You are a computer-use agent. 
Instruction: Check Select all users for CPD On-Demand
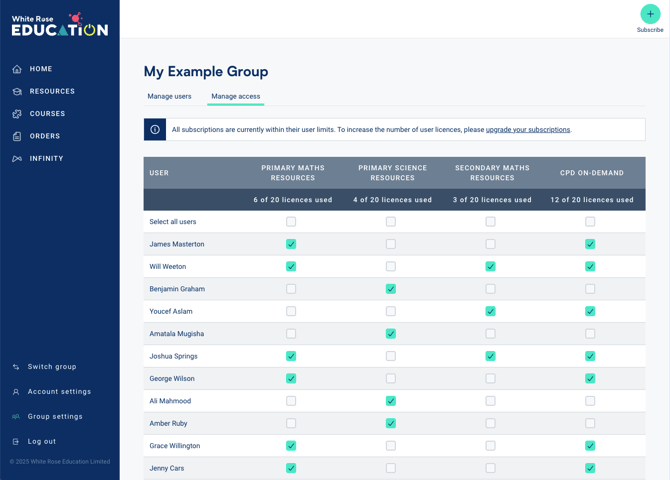(590, 221)
